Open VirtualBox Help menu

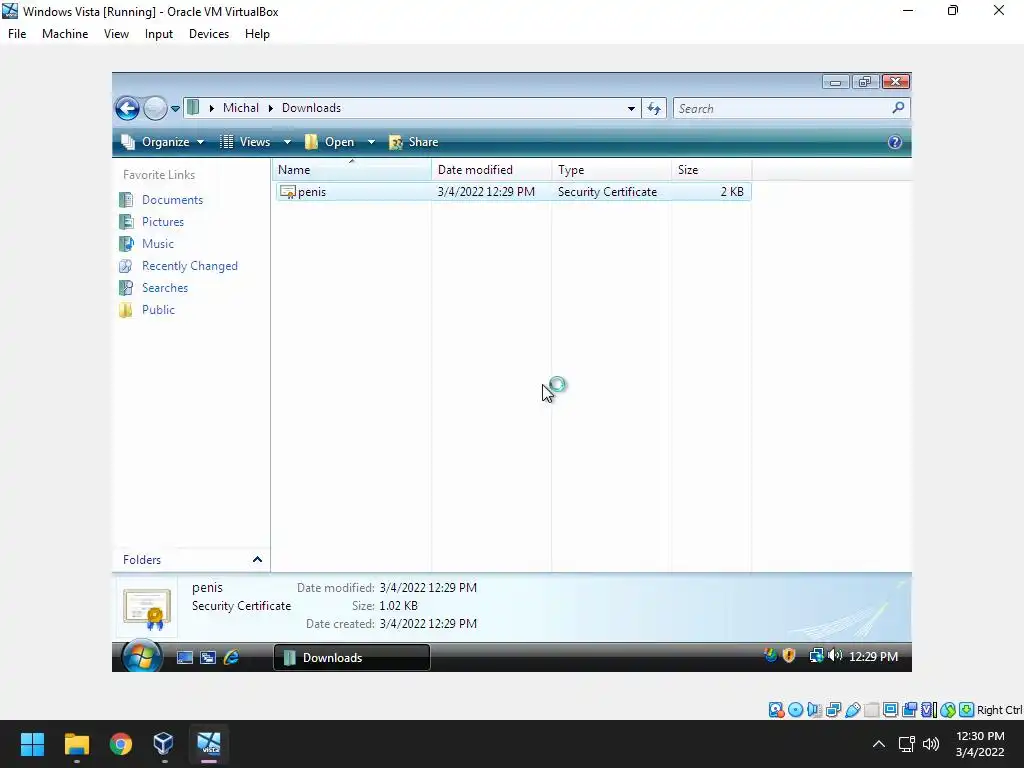[257, 34]
